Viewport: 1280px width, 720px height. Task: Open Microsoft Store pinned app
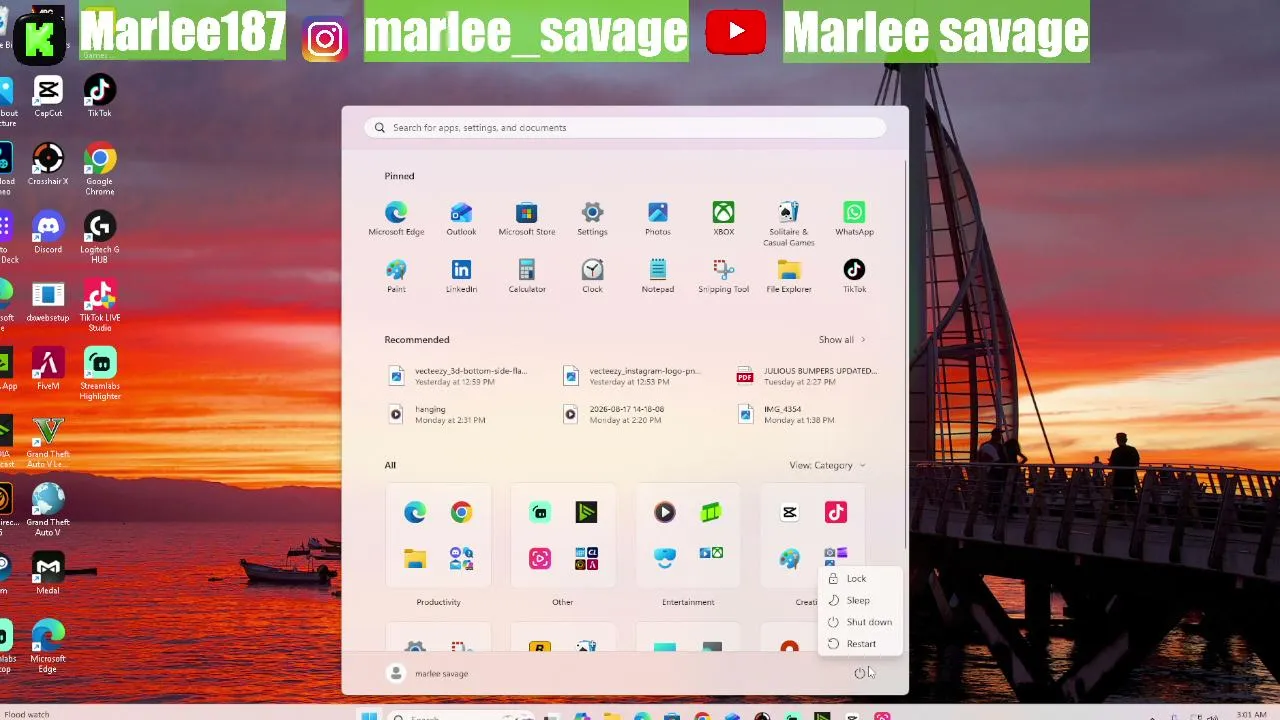coord(526,219)
